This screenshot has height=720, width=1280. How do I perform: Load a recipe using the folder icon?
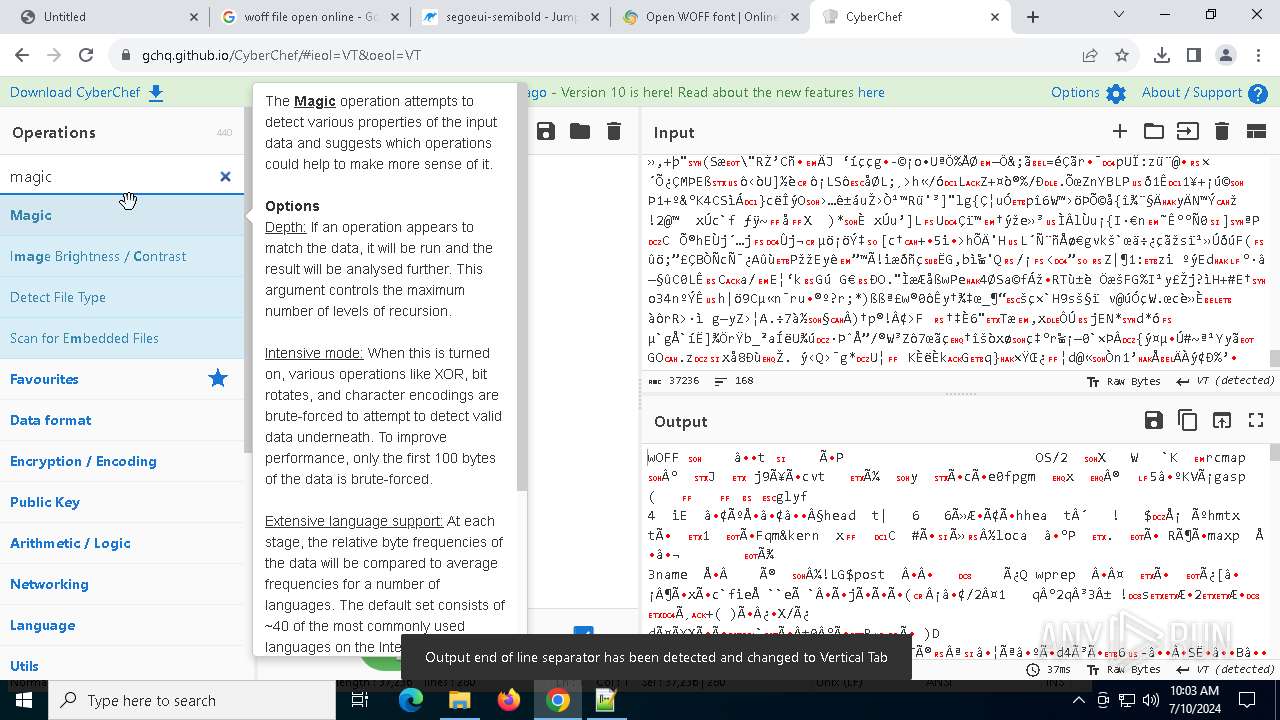[580, 131]
